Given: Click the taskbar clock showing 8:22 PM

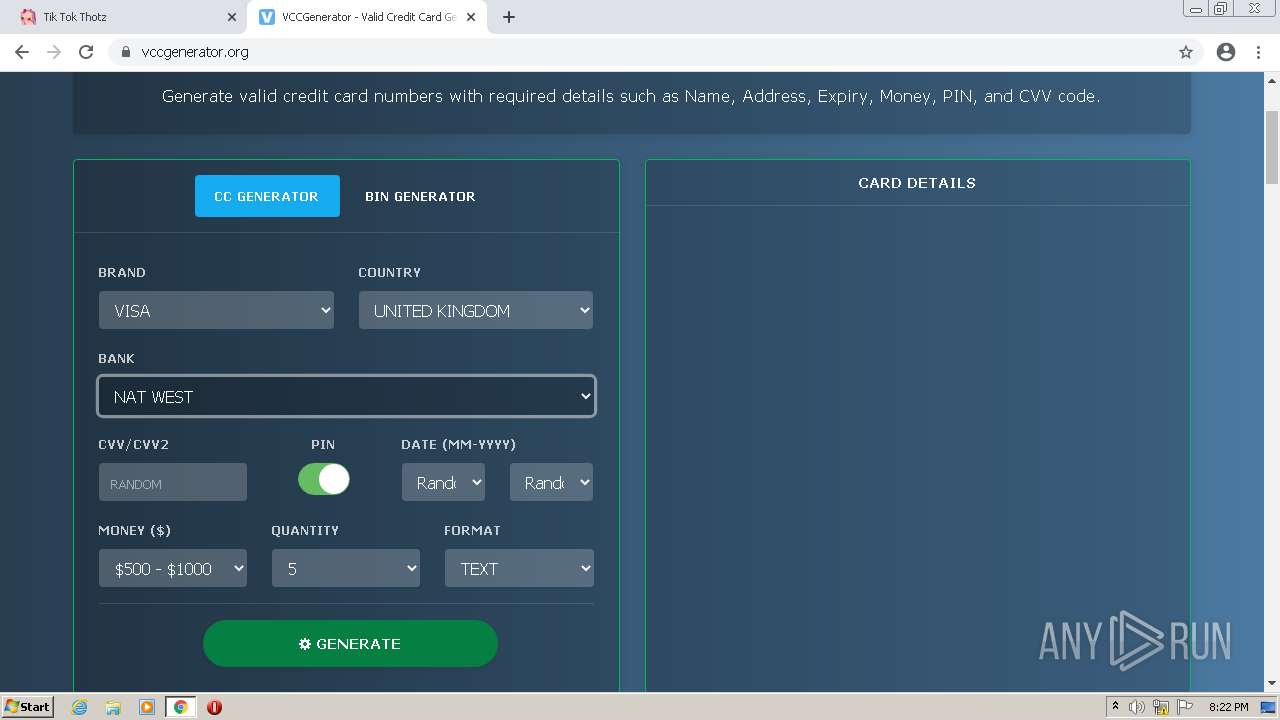Looking at the screenshot, I should 1228,707.
